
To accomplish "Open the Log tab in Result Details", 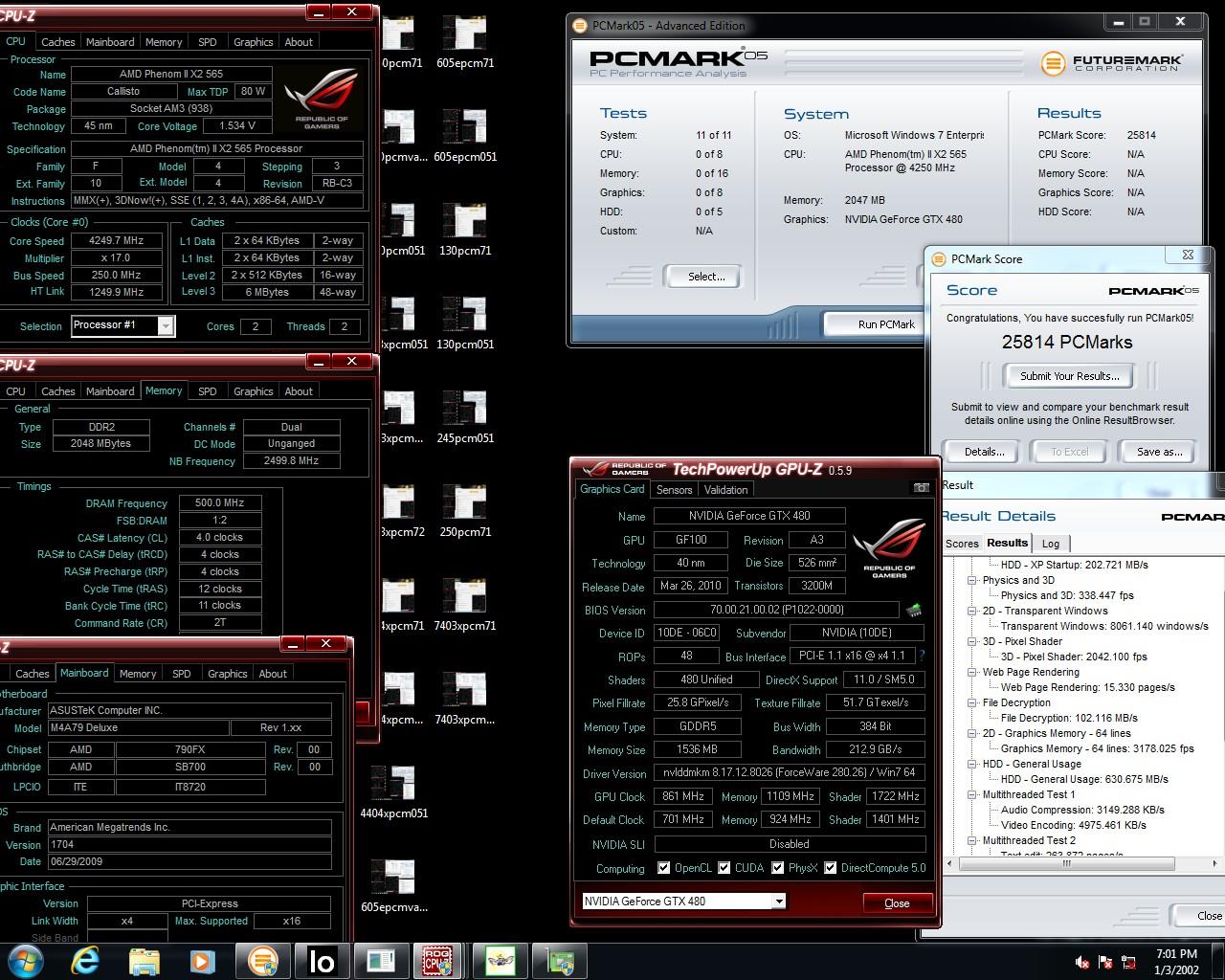I will coord(1050,543).
